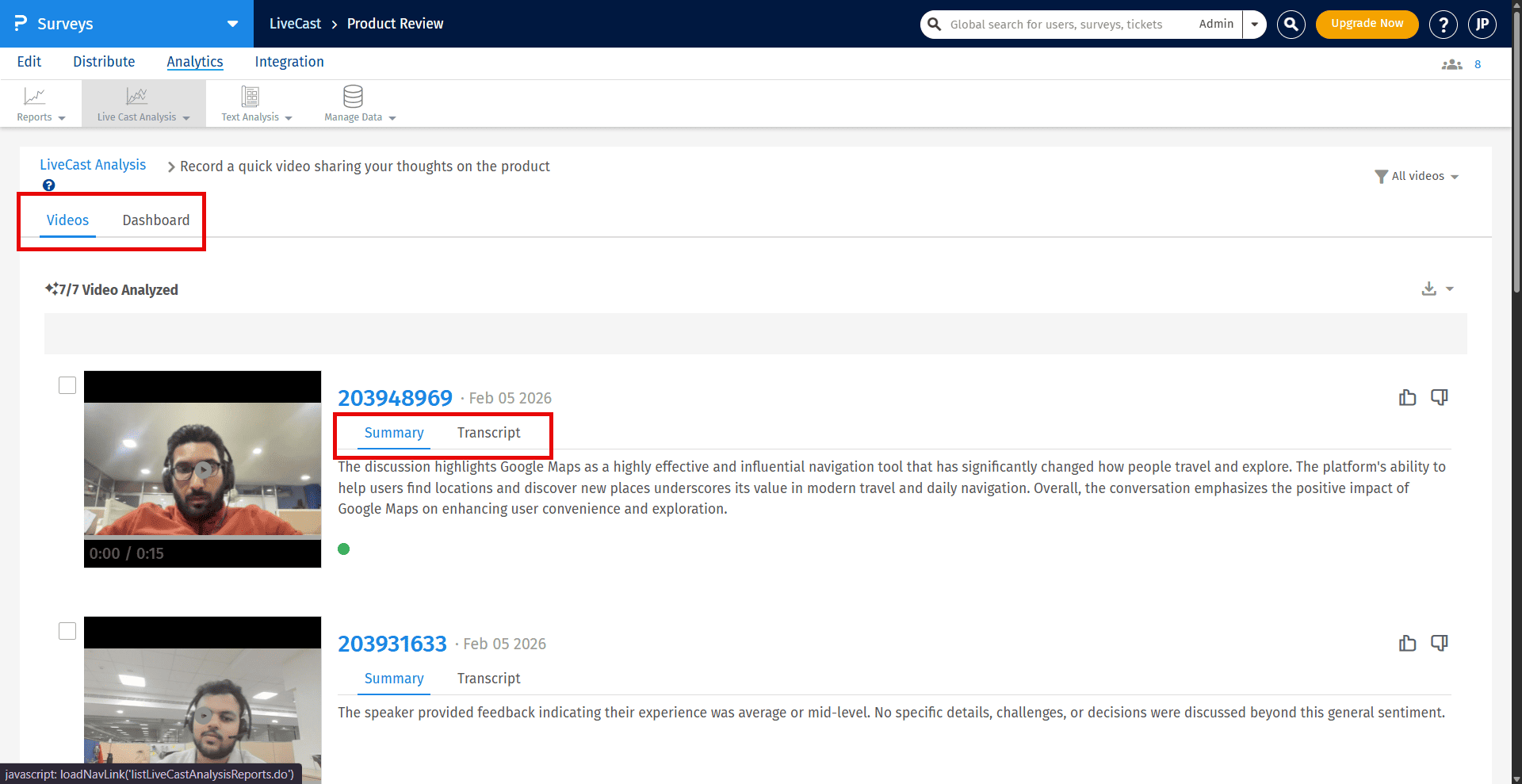
Task: Click the round search magnifier button
Action: [1291, 25]
